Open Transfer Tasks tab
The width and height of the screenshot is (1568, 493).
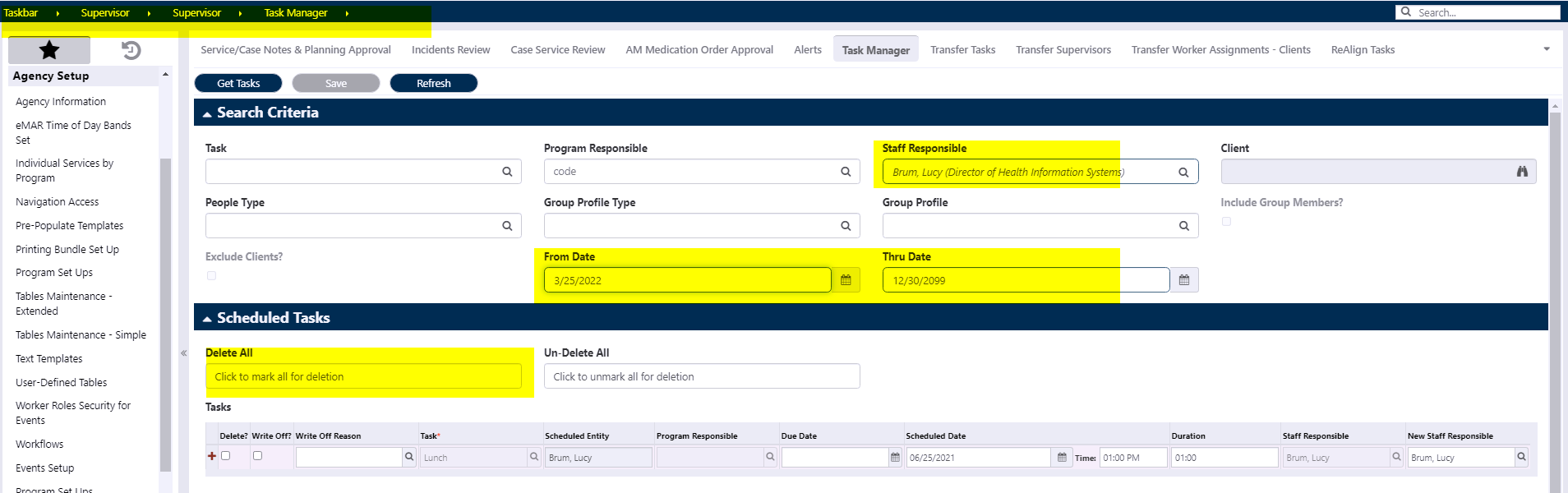(962, 50)
